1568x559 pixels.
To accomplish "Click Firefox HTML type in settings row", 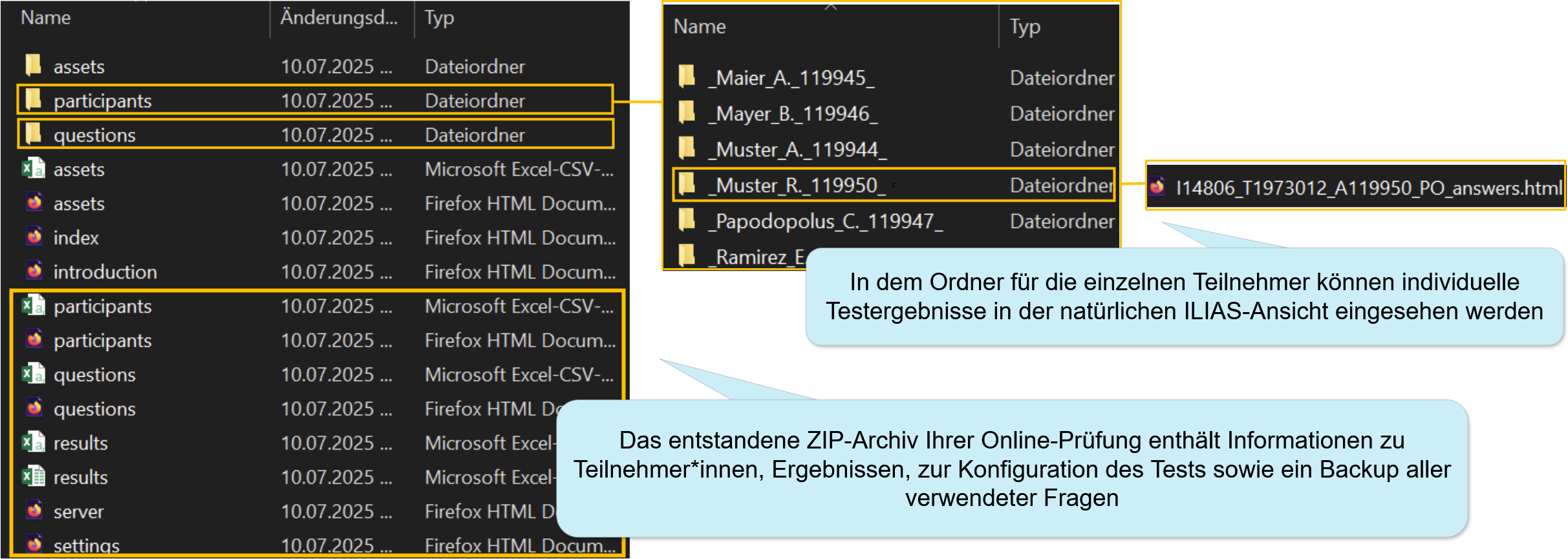I will (x=520, y=546).
